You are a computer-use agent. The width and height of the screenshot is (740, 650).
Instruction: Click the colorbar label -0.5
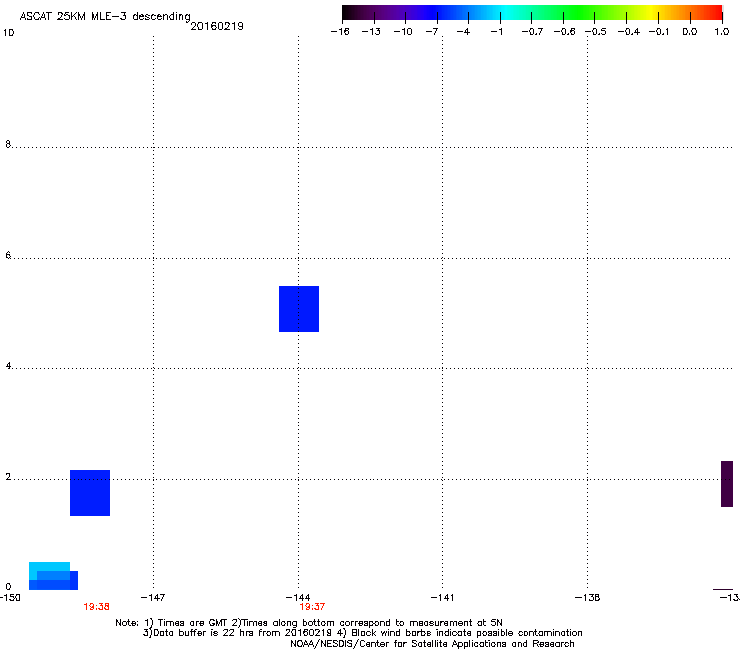(x=596, y=32)
